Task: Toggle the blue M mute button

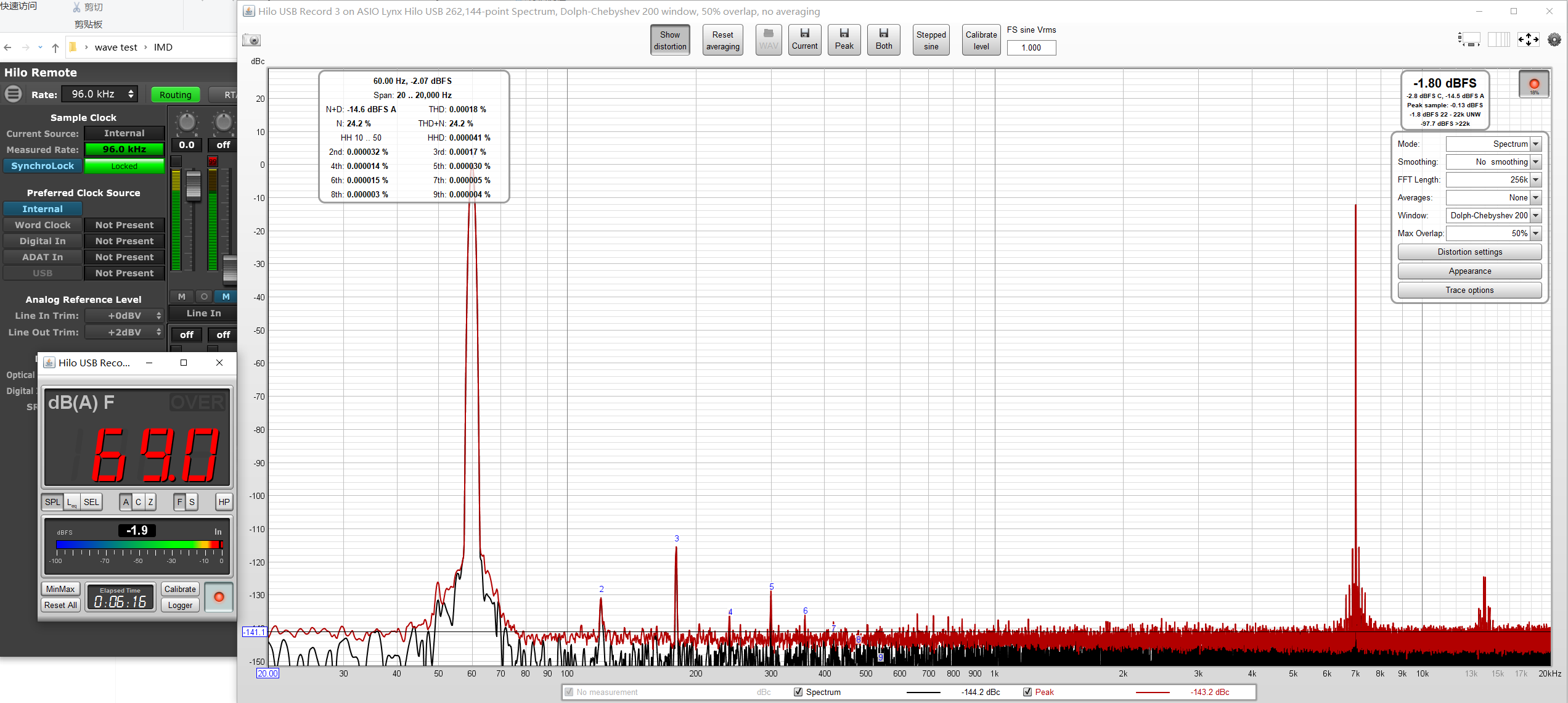Action: coord(226,297)
